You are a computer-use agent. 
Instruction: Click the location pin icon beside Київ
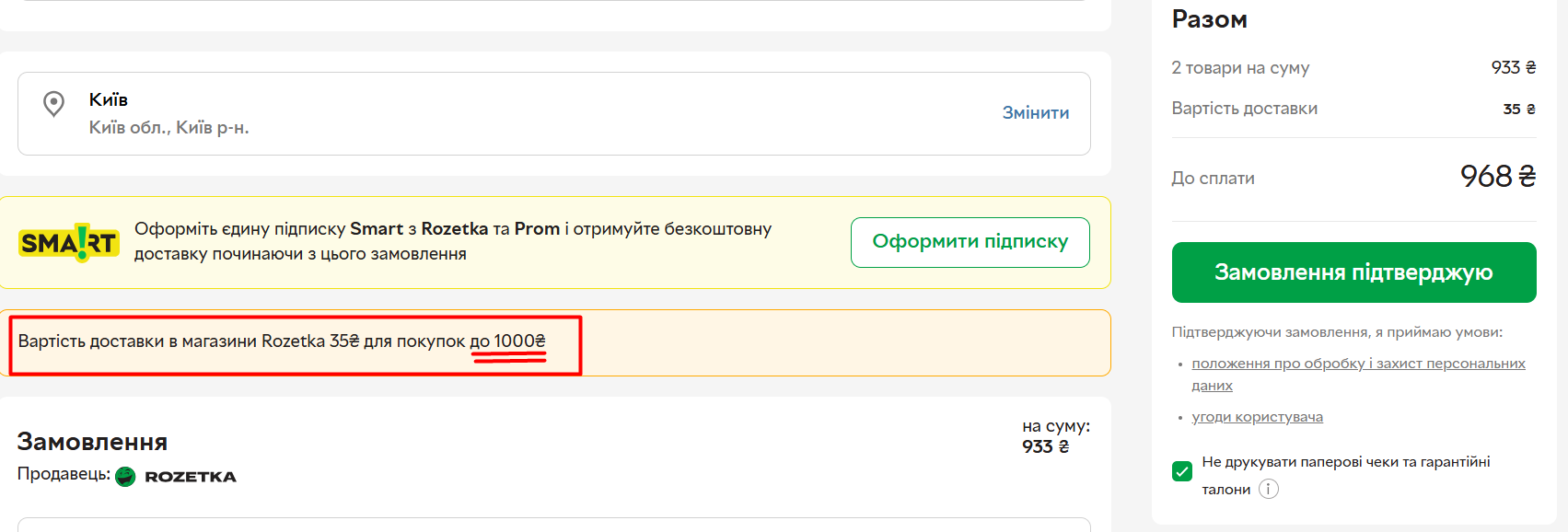click(x=54, y=103)
